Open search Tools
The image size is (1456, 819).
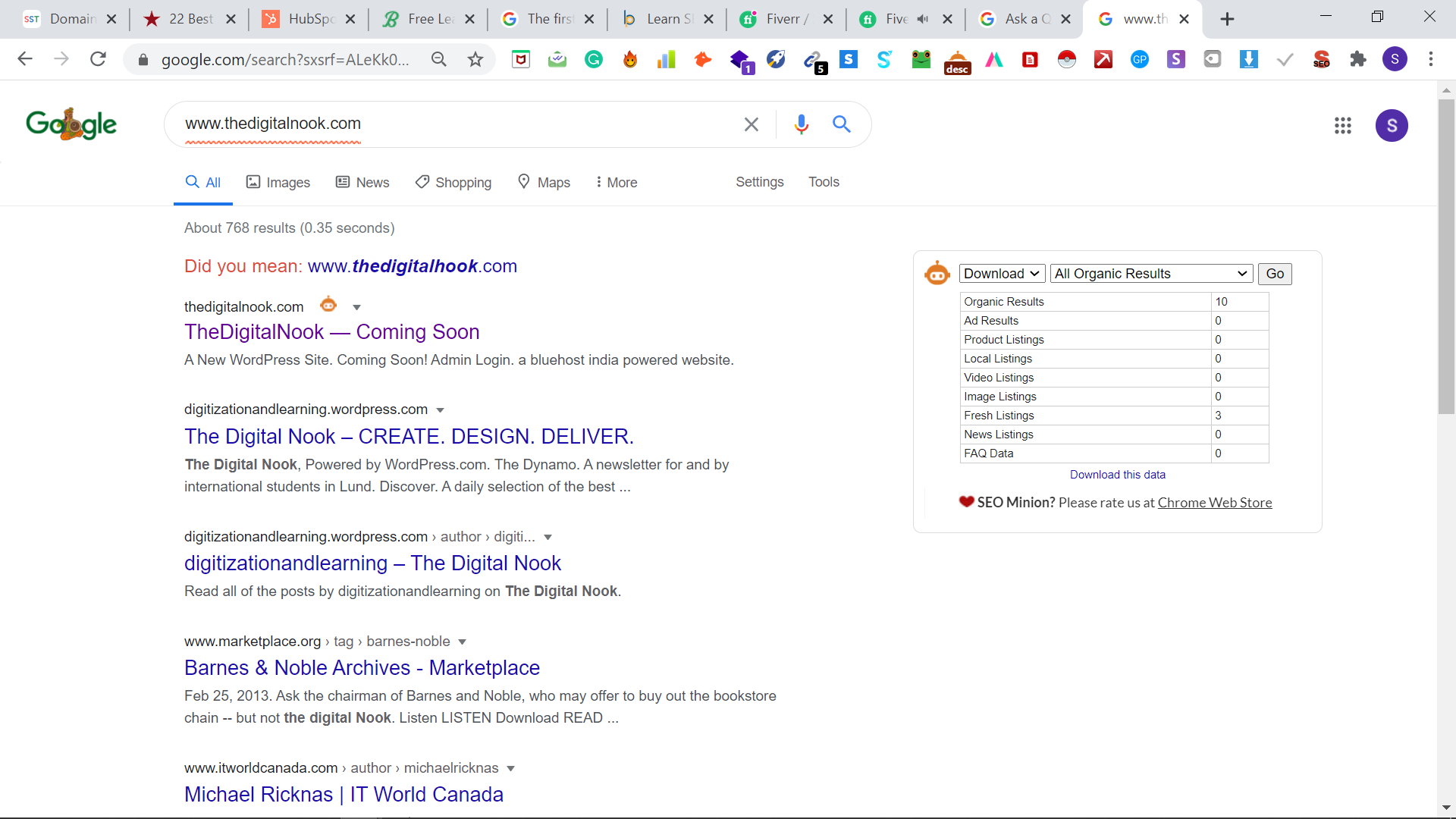(824, 182)
